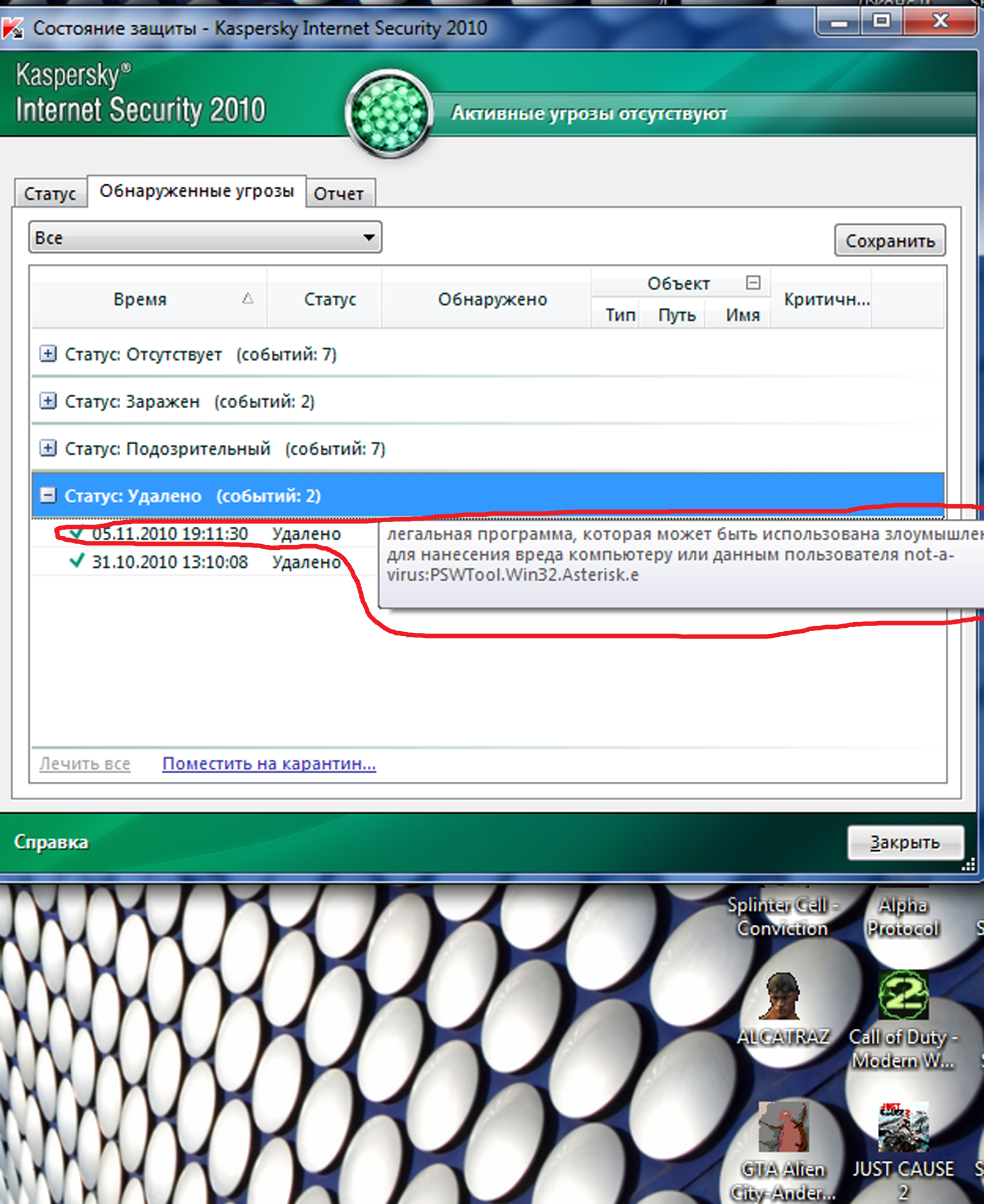Expand the Статус: Отсутствует group
984x1204 pixels.
coord(48,354)
